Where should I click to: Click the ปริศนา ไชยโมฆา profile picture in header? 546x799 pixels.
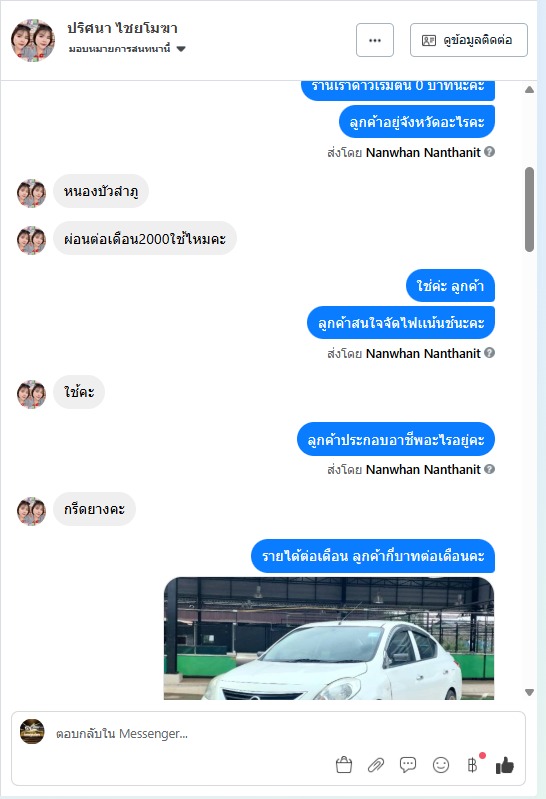pyautogui.click(x=33, y=40)
